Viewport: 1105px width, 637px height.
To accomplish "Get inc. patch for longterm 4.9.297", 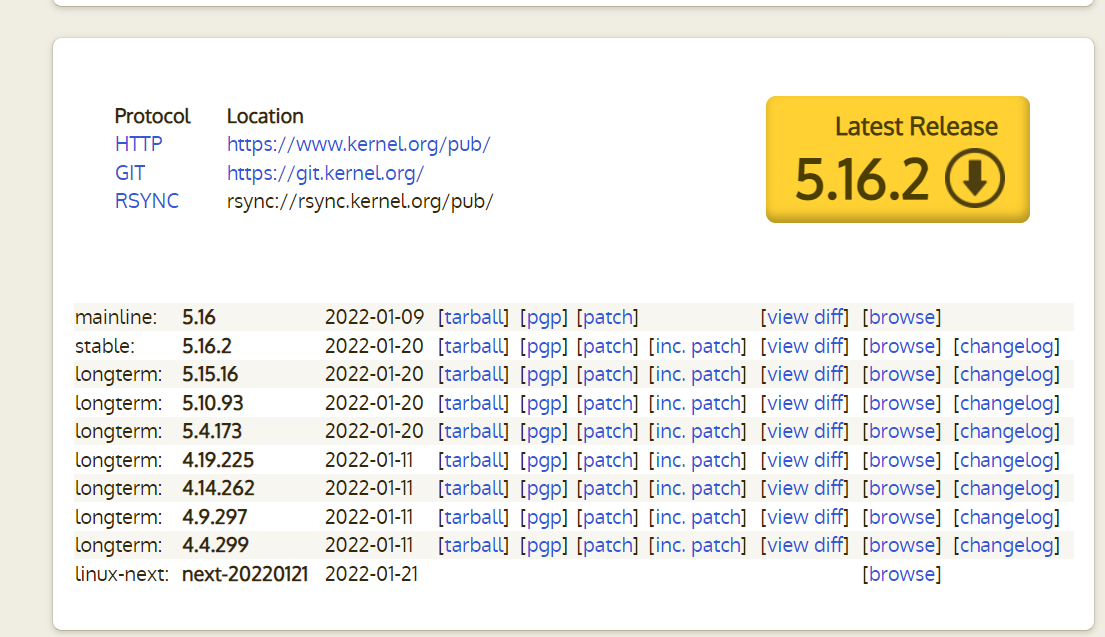I will point(698,517).
